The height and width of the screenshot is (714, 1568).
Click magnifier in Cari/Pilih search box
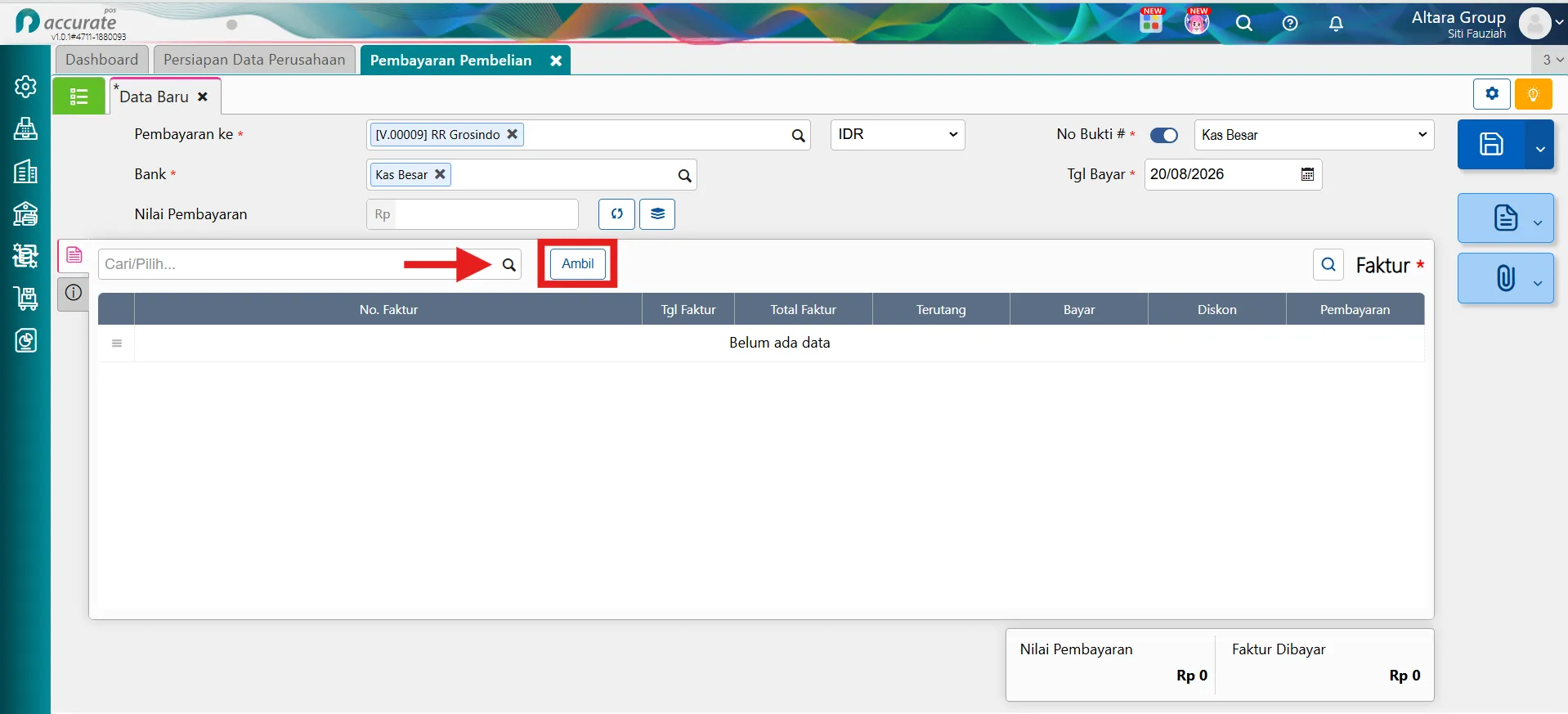[508, 264]
